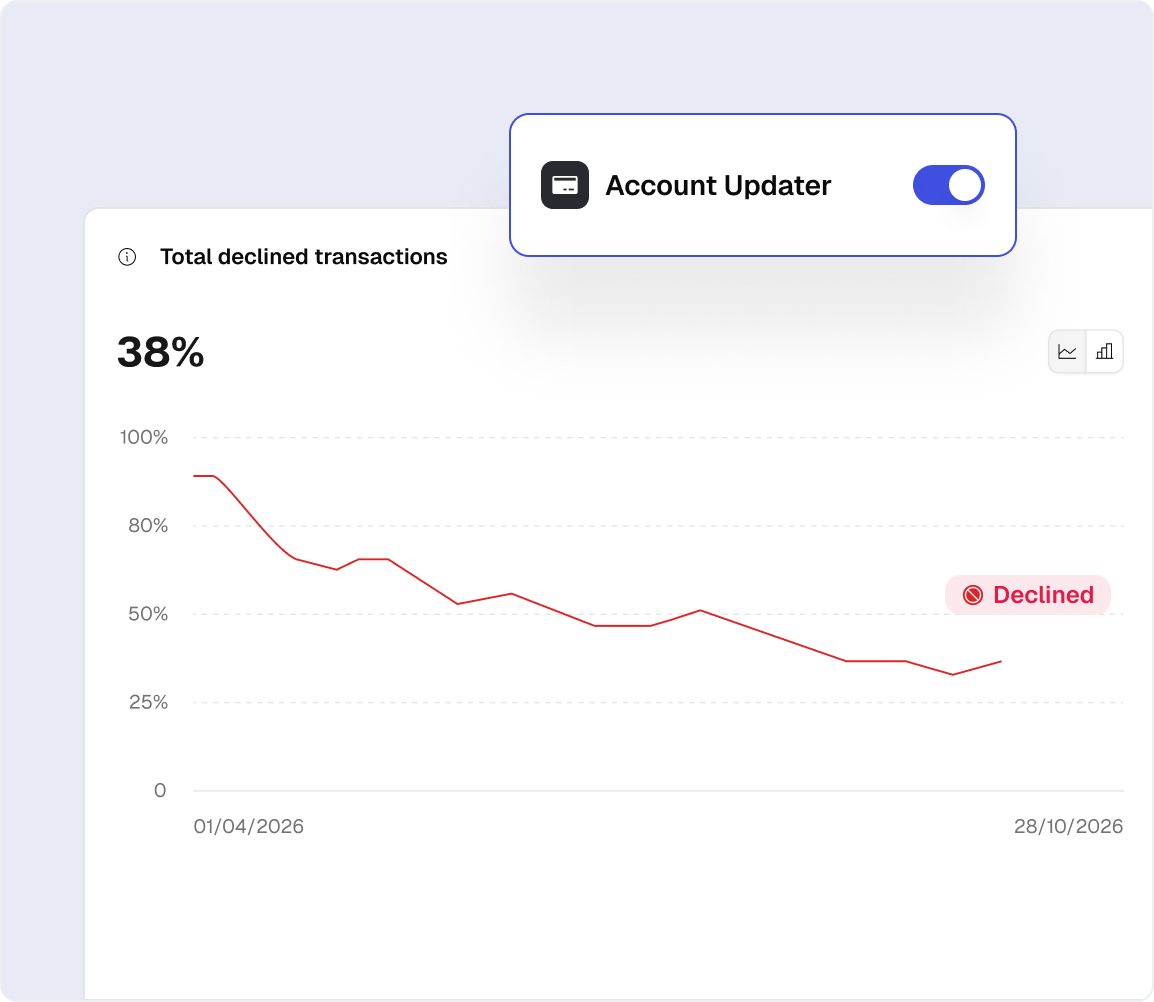This screenshot has height=1002, width=1154.
Task: Click the Total declined transactions heading
Action: [304, 257]
